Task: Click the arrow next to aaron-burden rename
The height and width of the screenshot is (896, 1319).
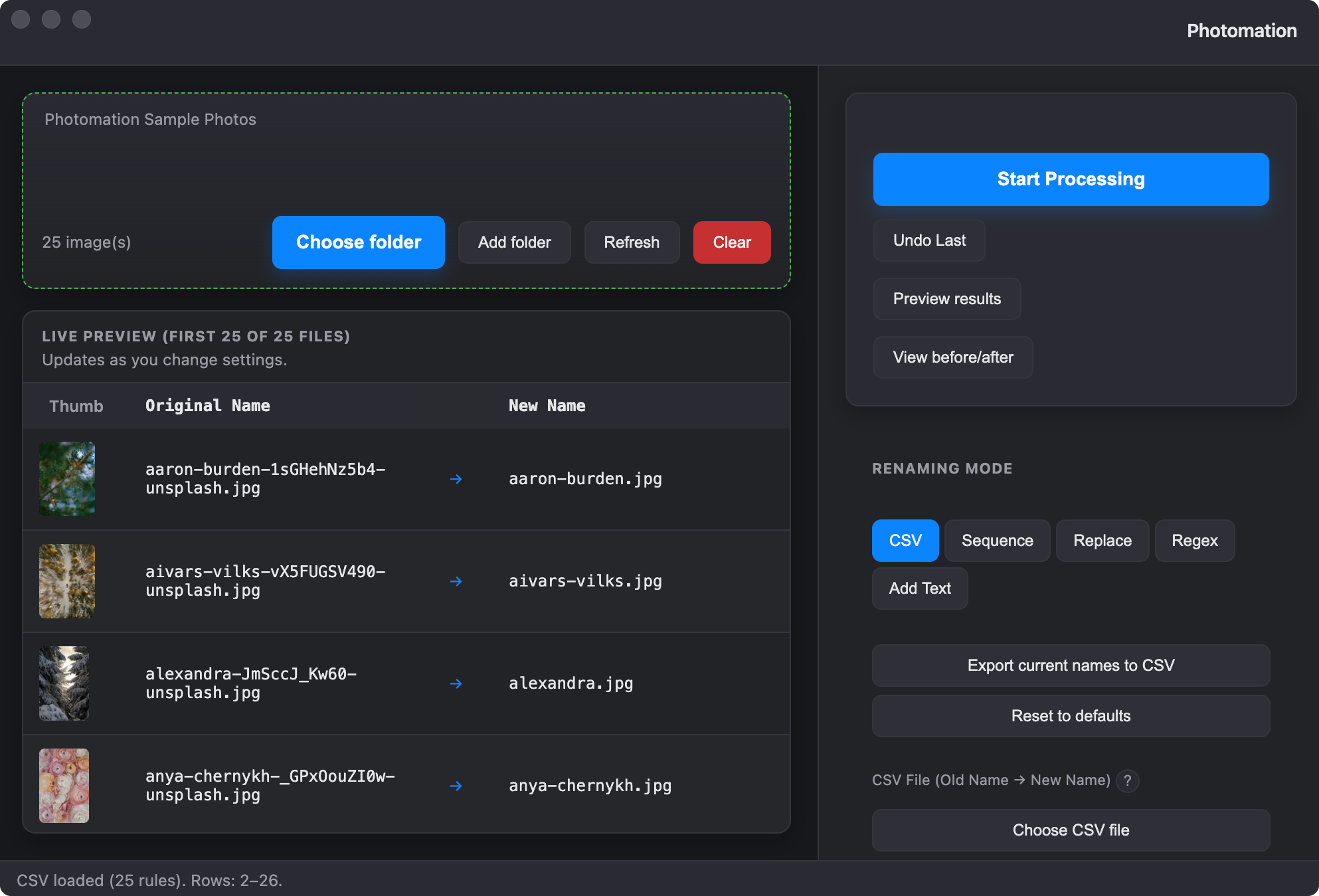Action: tap(456, 479)
